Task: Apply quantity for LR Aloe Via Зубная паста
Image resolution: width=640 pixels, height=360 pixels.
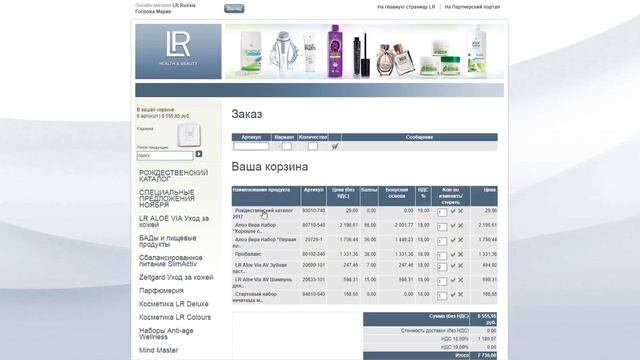Action: [453, 266]
